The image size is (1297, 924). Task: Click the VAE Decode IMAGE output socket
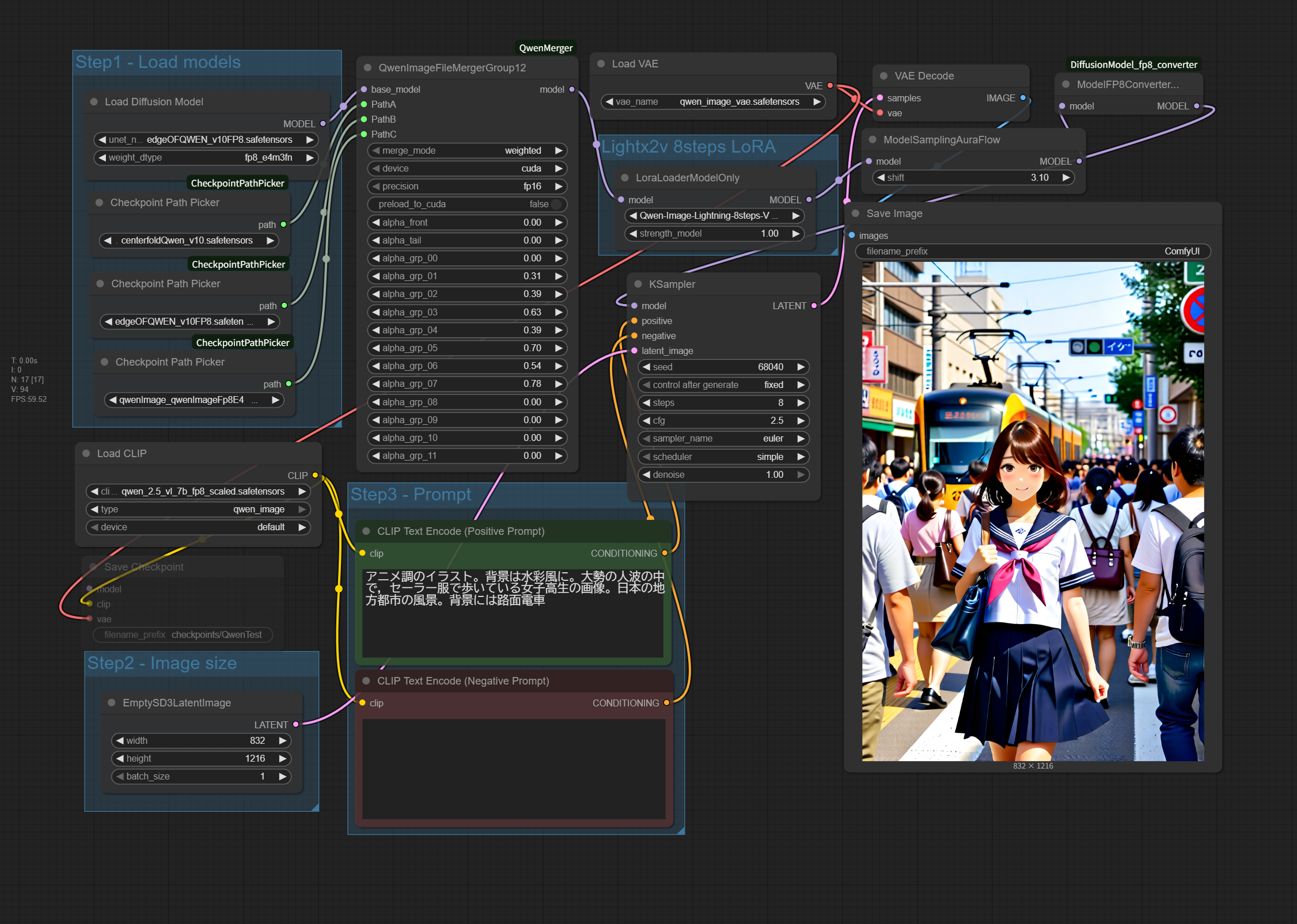1023,98
